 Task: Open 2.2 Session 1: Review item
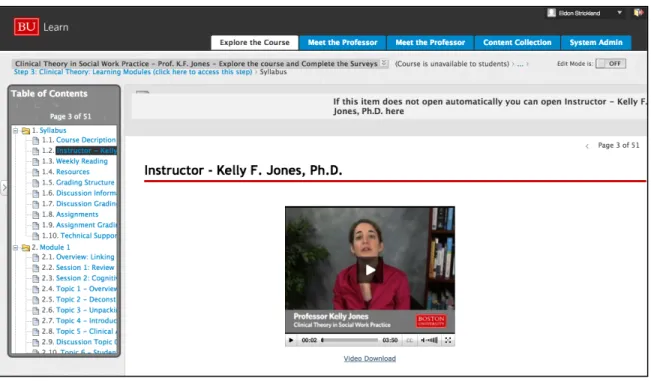[85, 268]
